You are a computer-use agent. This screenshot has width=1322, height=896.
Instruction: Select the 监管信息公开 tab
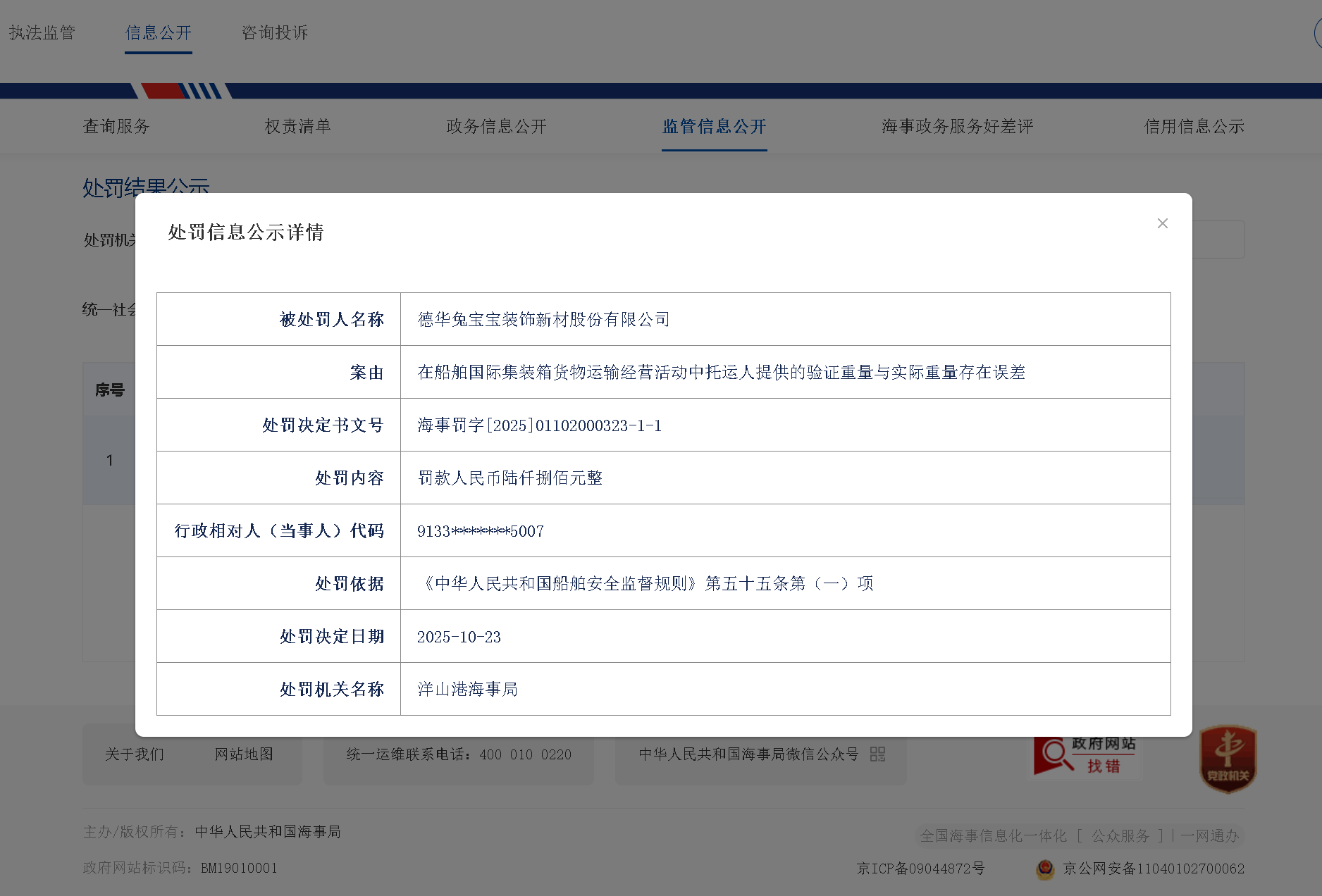pyautogui.click(x=714, y=126)
